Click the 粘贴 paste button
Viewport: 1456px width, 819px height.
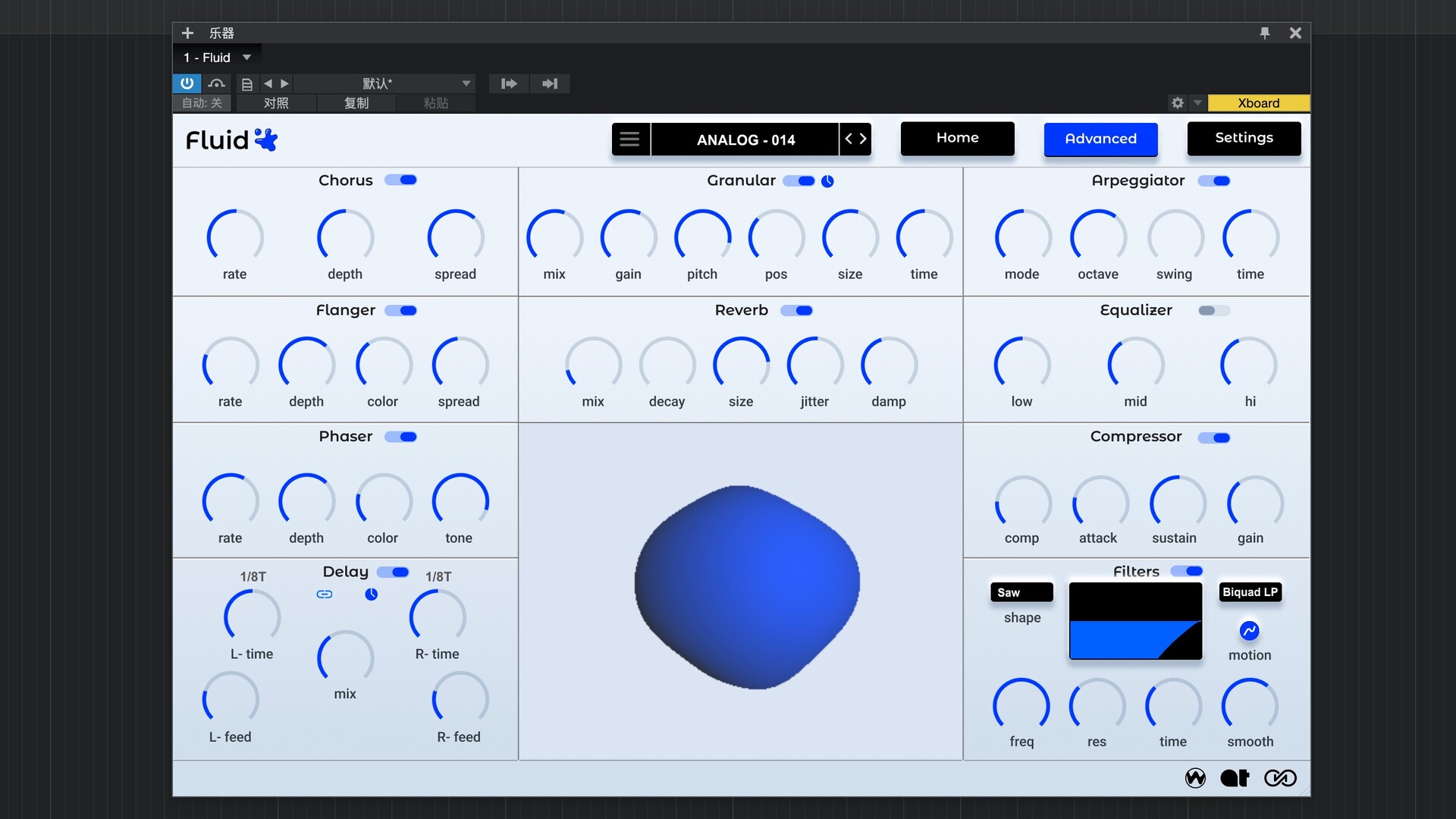(x=436, y=103)
